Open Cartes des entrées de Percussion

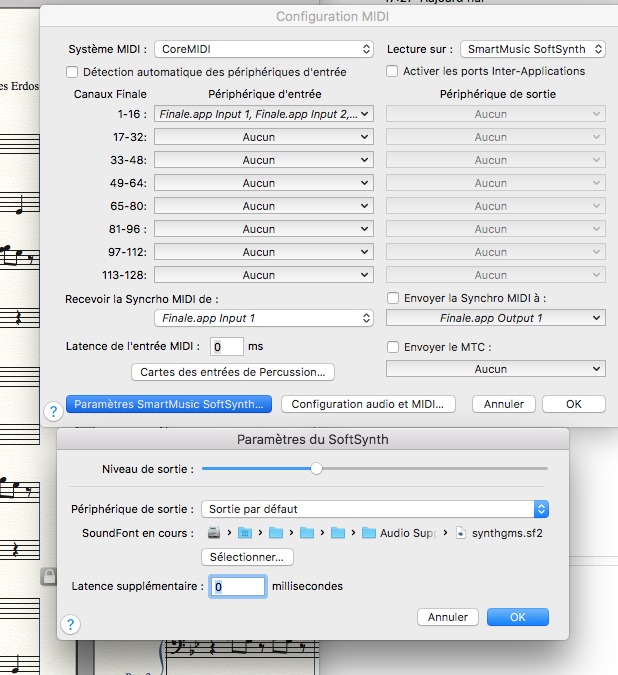pos(232,372)
